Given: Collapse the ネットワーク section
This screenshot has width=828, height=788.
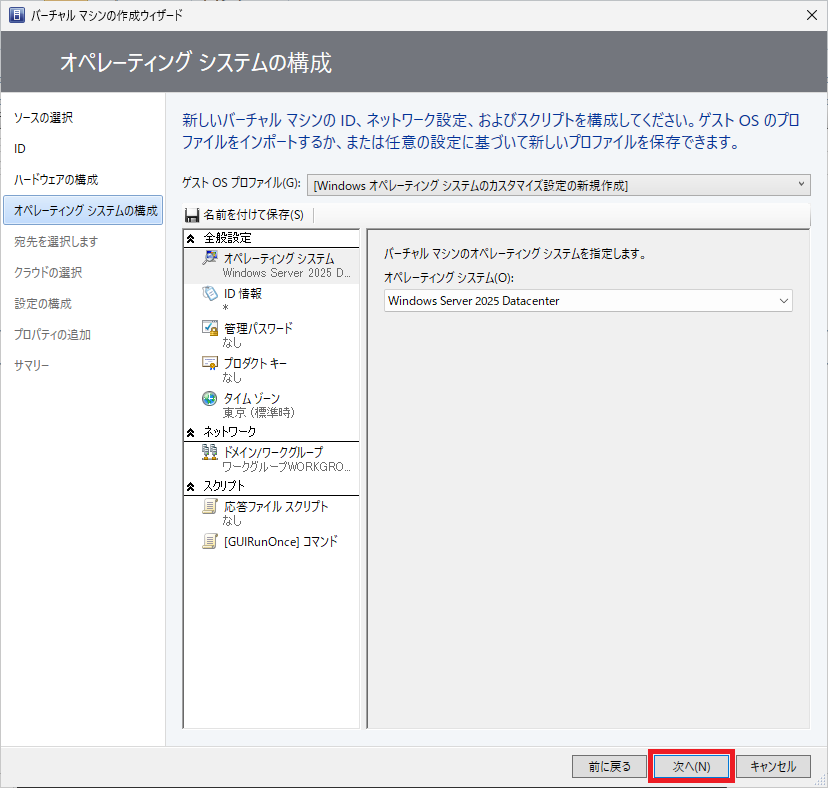Looking at the screenshot, I should tap(191, 433).
